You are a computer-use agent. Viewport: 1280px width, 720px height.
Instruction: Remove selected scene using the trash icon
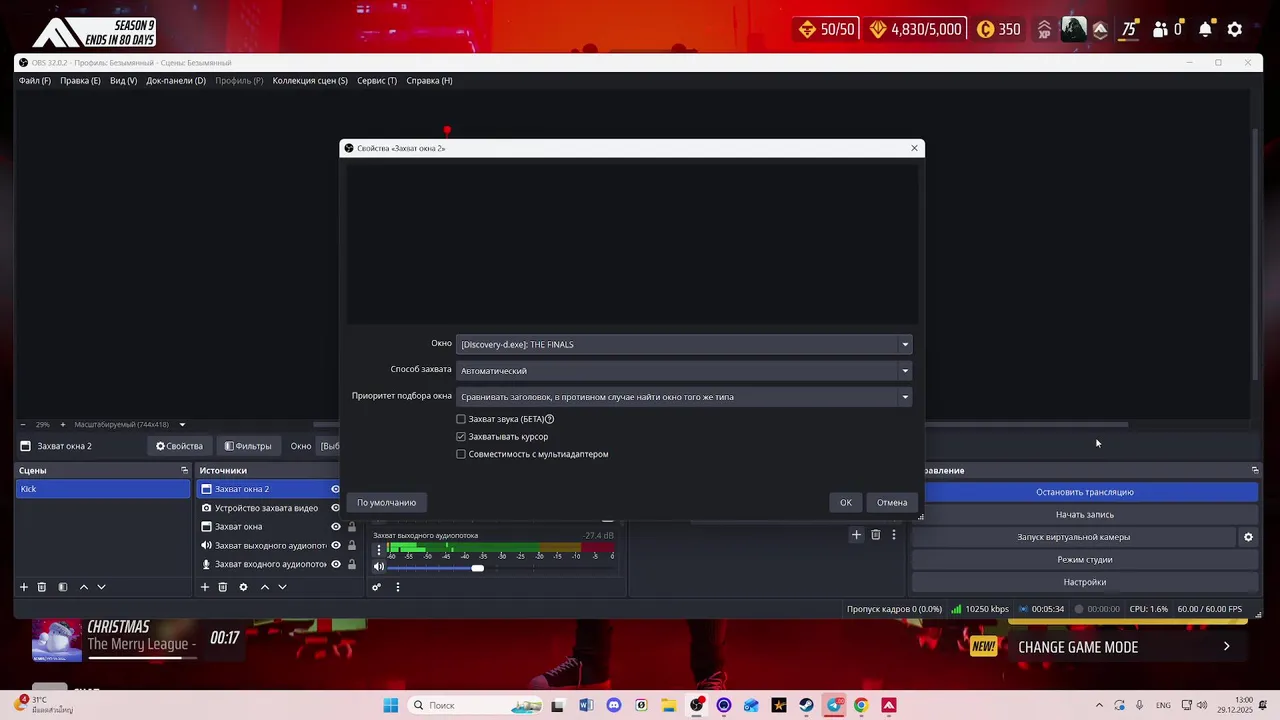click(42, 587)
